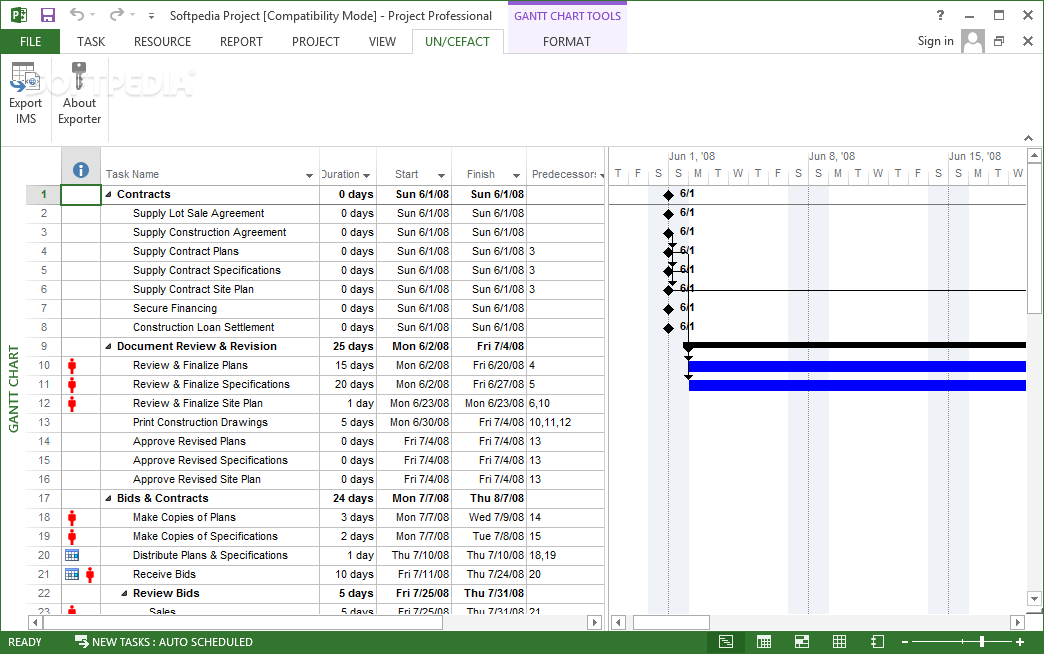This screenshot has height=654, width=1044.
Task: Click the zoom out minus button
Action: (x=905, y=642)
